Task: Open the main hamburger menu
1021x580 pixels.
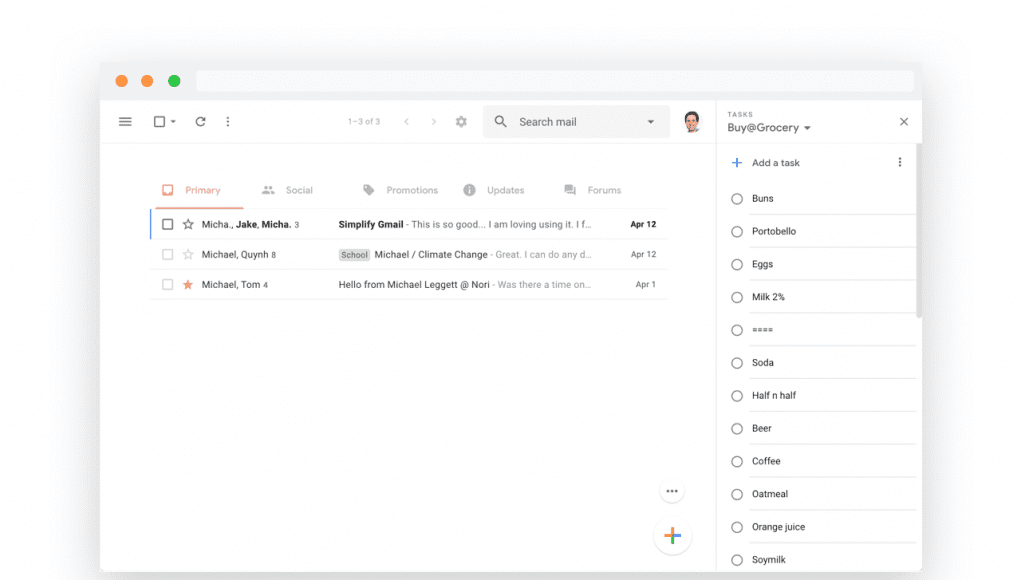Action: pos(125,122)
